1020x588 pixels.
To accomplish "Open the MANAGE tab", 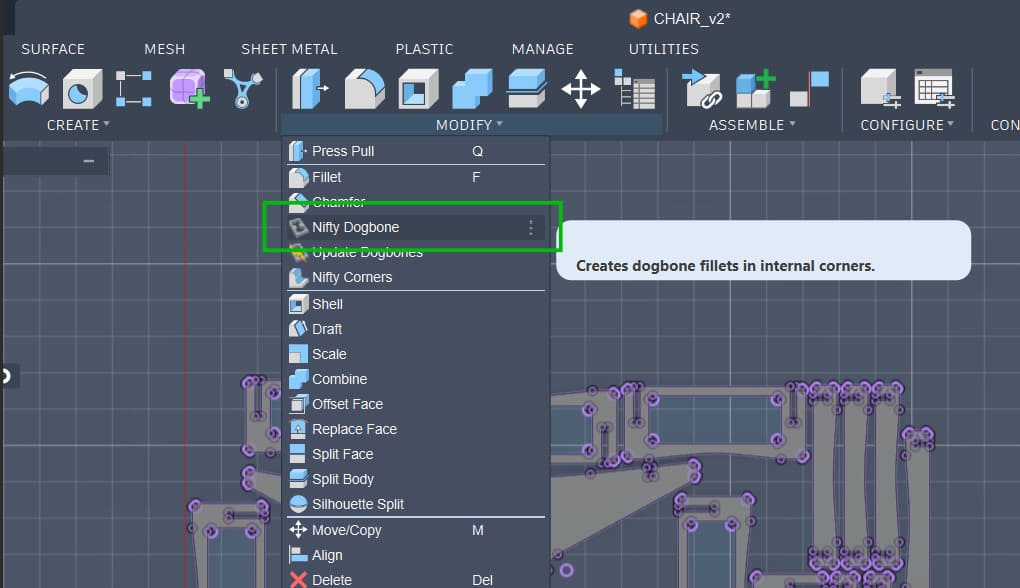I will pyautogui.click(x=543, y=49).
